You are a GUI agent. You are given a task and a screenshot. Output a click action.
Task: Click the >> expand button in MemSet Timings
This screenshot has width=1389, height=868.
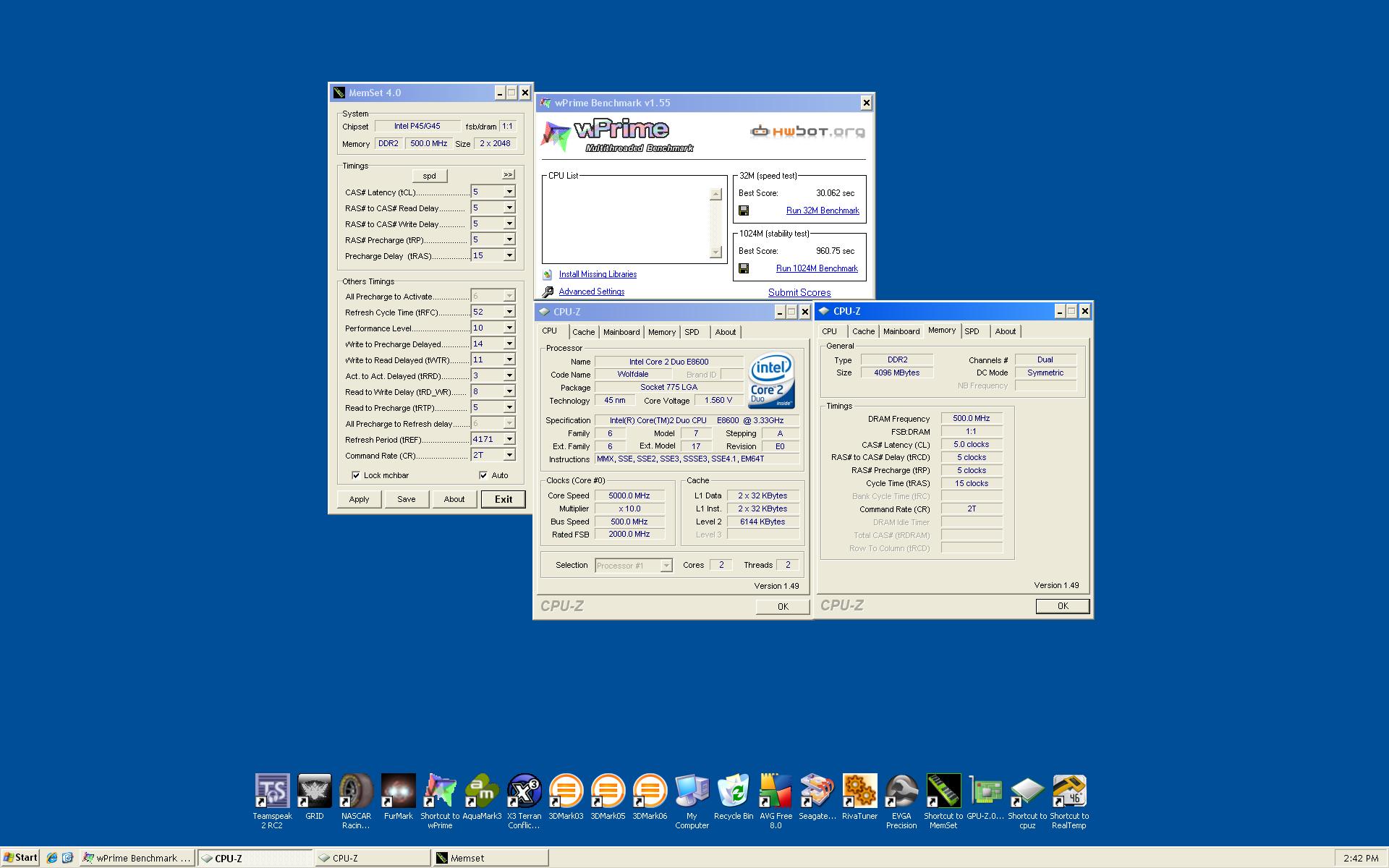pyautogui.click(x=508, y=174)
